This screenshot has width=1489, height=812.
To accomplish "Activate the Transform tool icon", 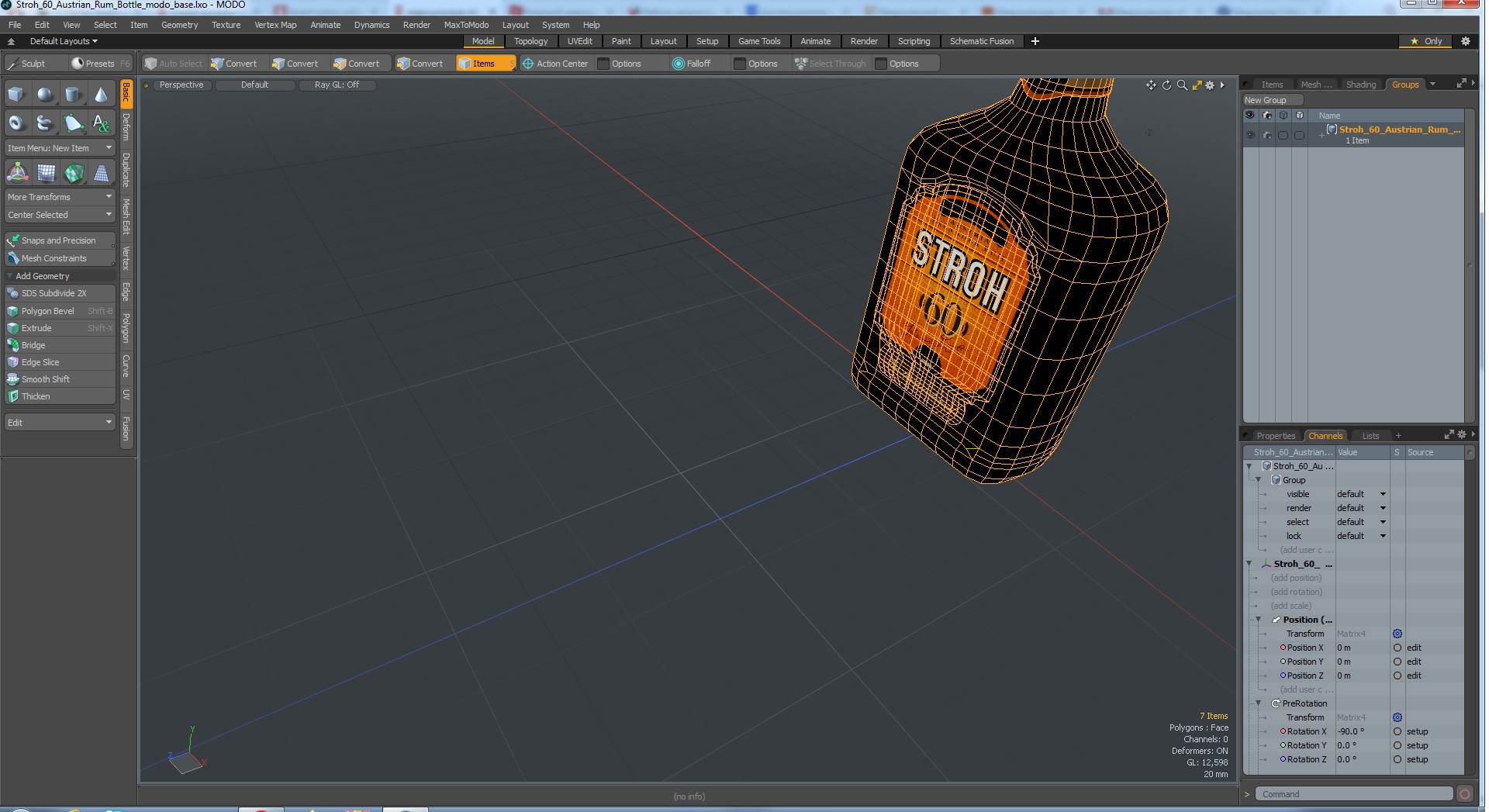I will click(17, 173).
